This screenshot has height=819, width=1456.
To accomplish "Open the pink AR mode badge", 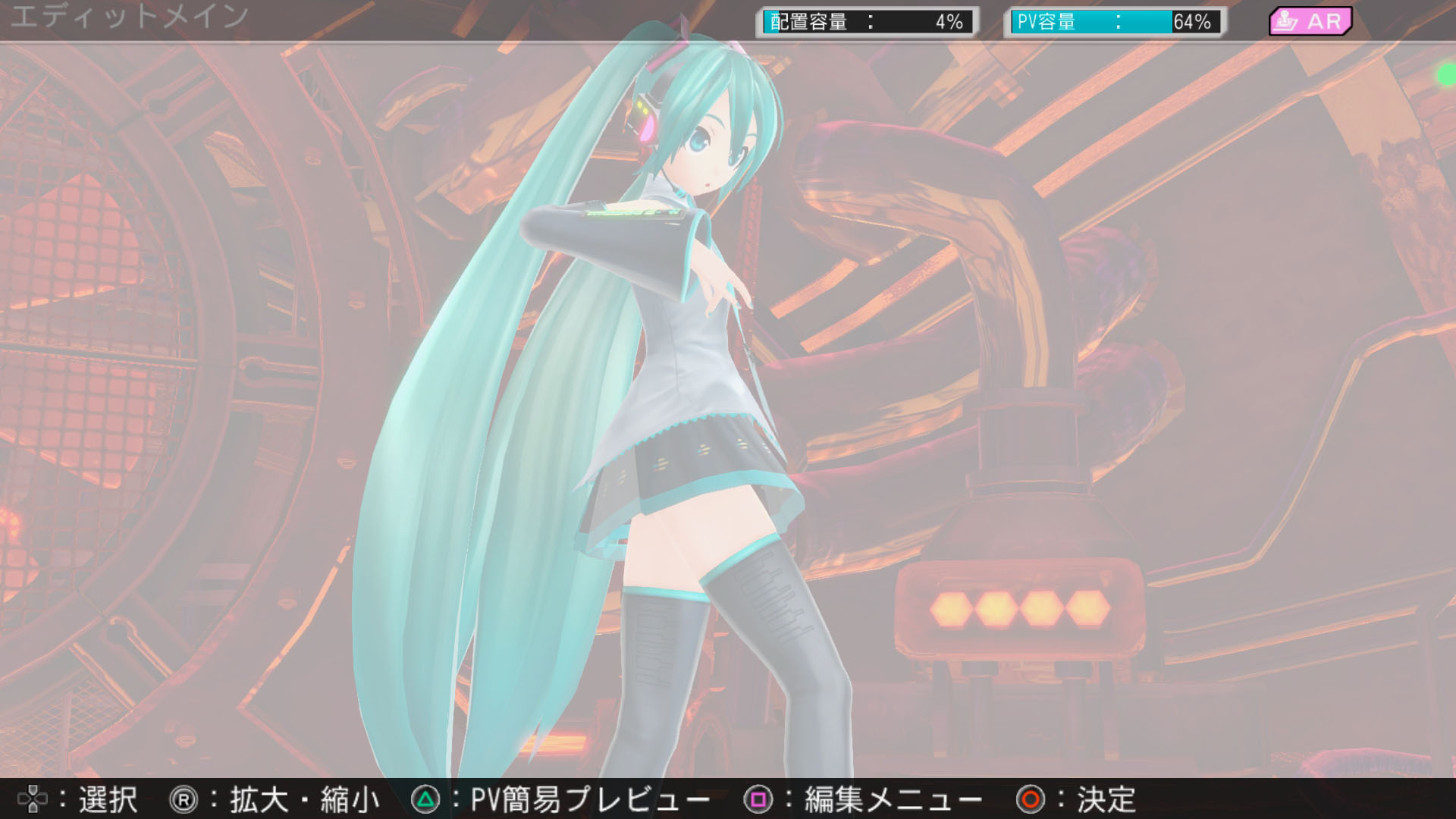I will pyautogui.click(x=1310, y=21).
